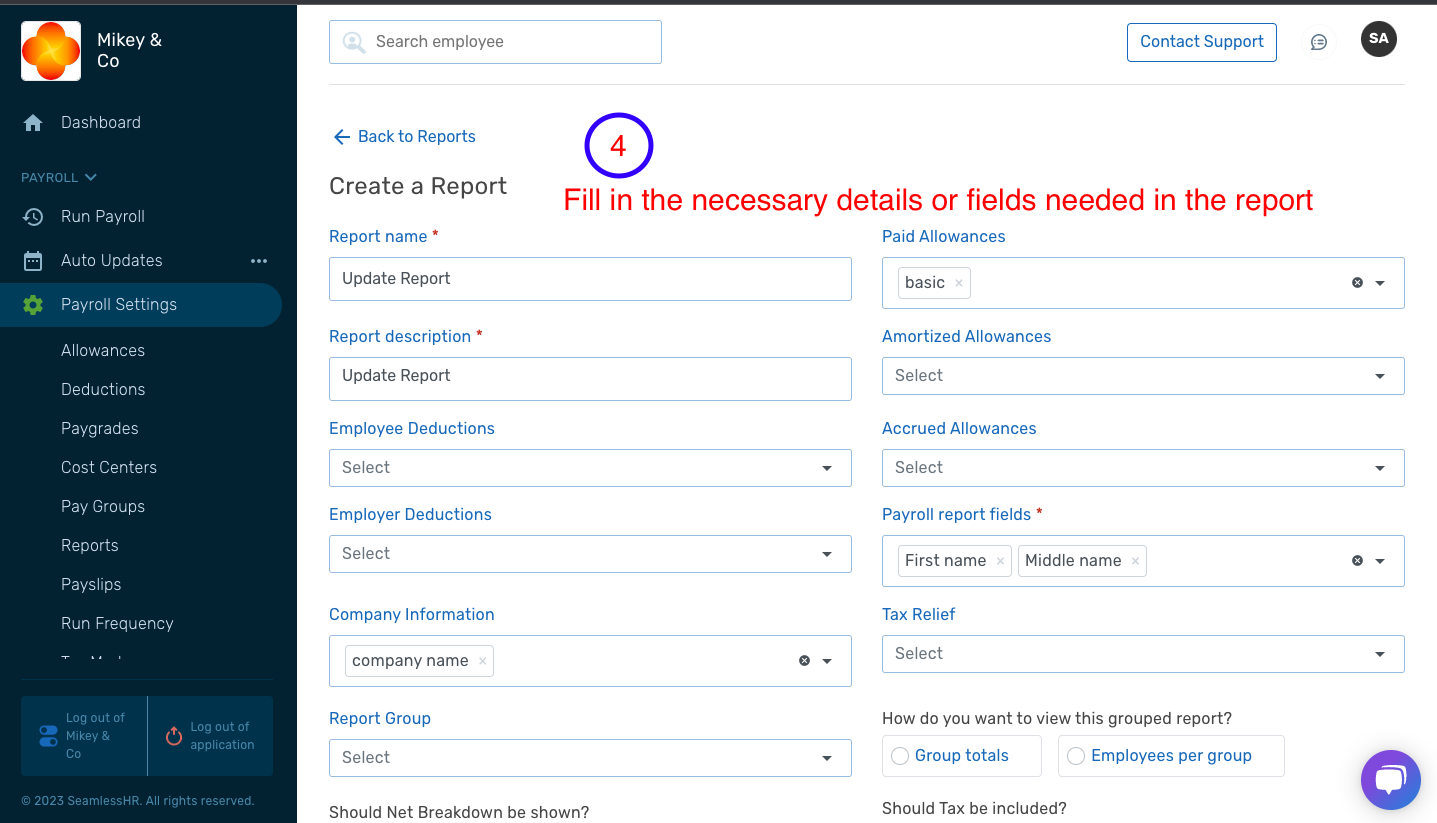The height and width of the screenshot is (823, 1437).
Task: Follow the Back to Reports link
Action: click(403, 136)
